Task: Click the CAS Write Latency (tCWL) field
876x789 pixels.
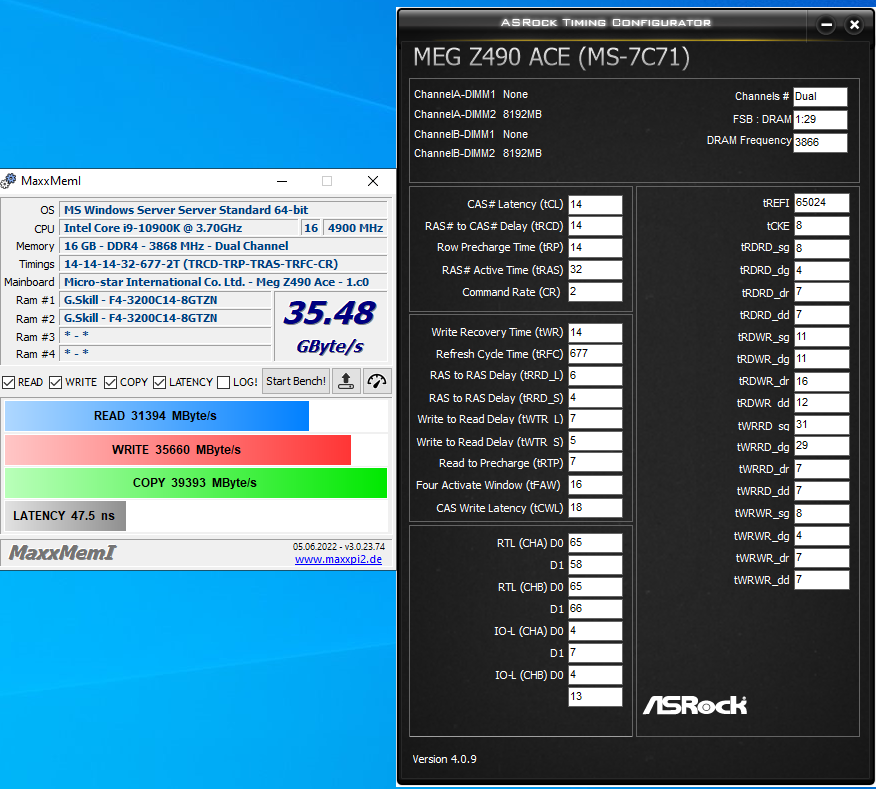Action: (595, 507)
